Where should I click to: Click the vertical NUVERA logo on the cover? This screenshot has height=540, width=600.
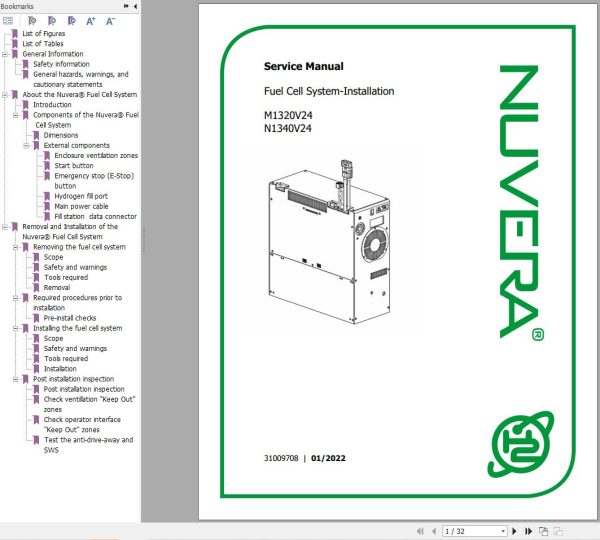pyautogui.click(x=522, y=202)
